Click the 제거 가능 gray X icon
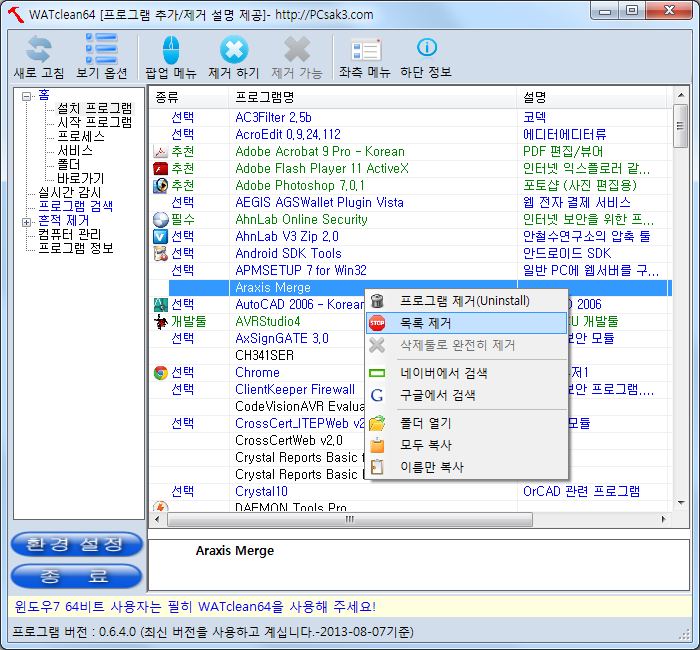The height and width of the screenshot is (650, 700). pos(297,49)
